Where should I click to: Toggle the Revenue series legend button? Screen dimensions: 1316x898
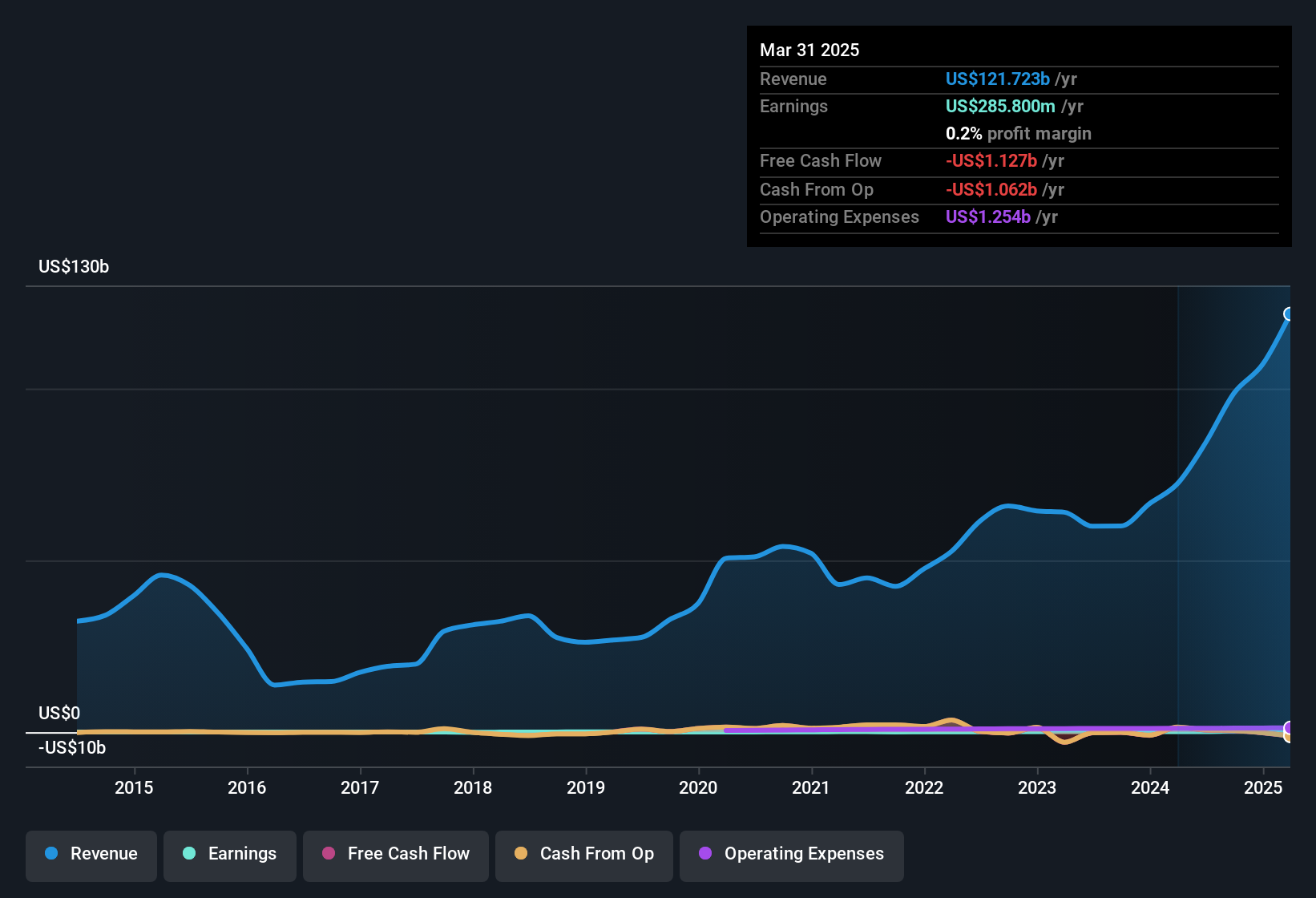coord(91,855)
